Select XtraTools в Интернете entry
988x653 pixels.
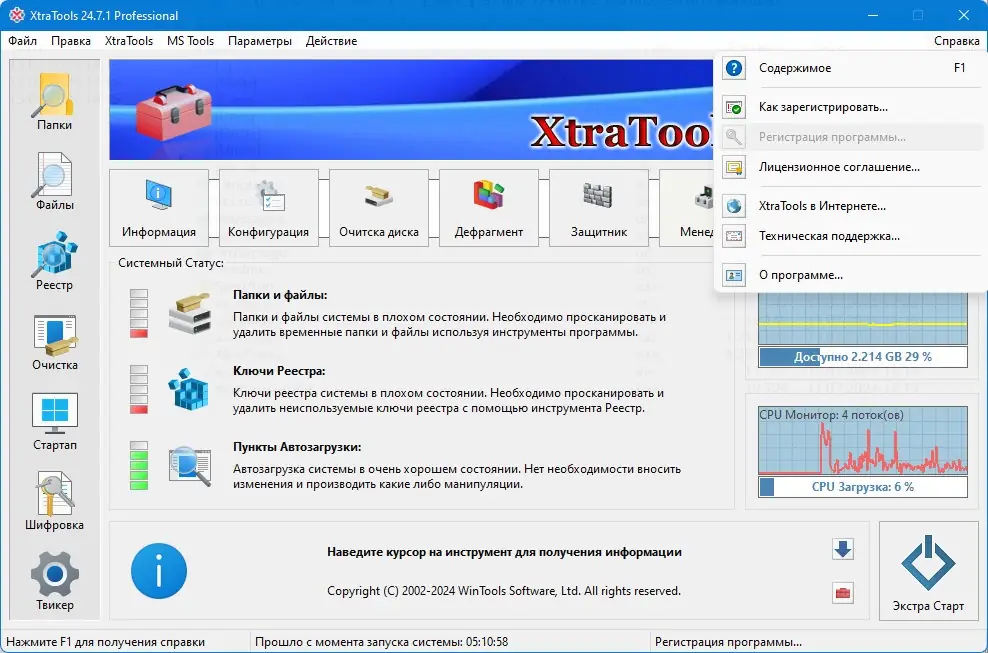point(851,206)
